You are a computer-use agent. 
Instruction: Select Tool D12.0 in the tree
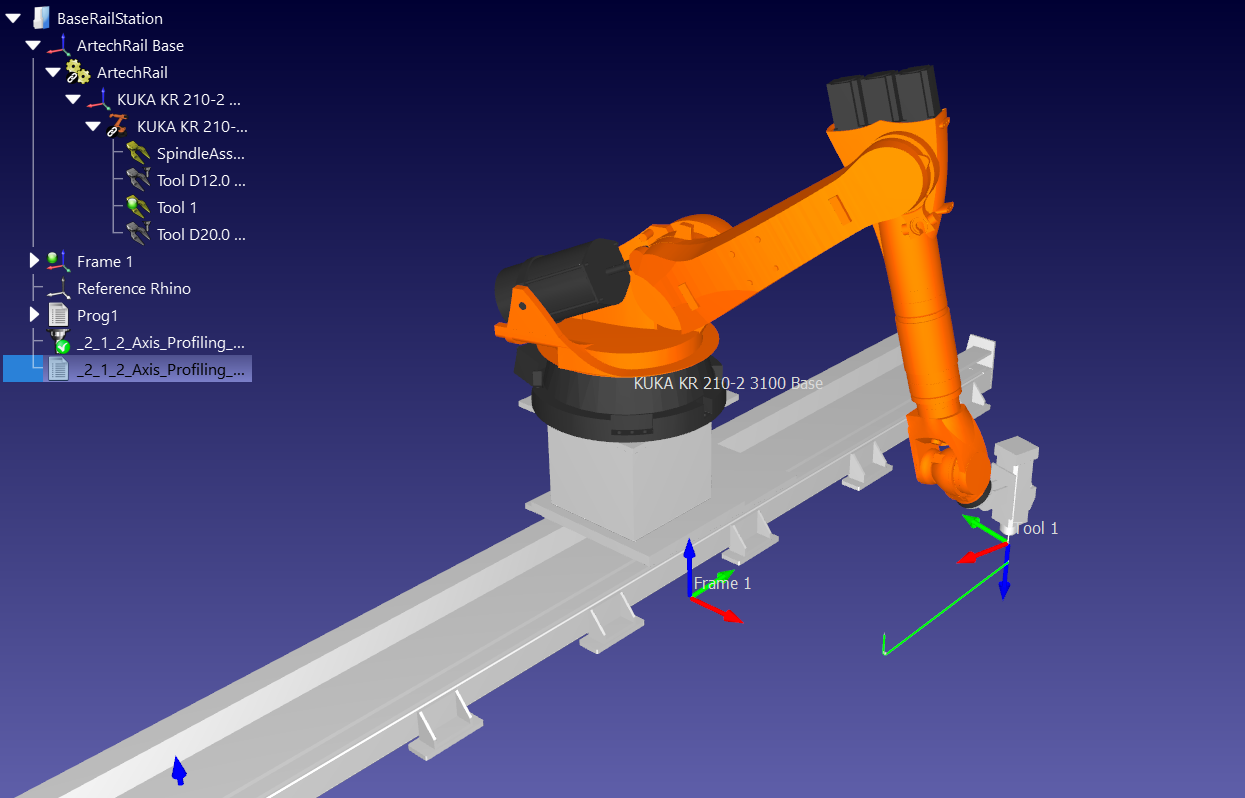(x=200, y=180)
